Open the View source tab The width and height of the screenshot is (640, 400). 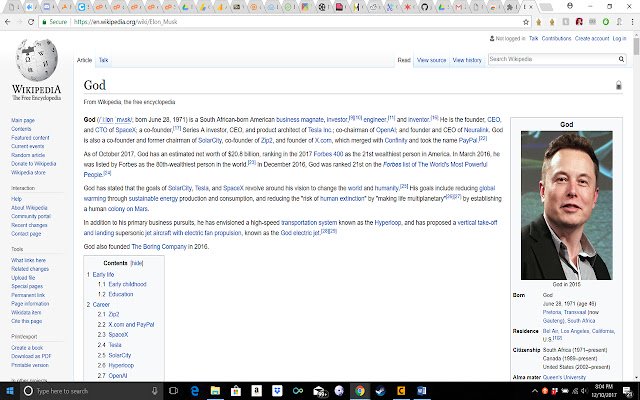431,60
